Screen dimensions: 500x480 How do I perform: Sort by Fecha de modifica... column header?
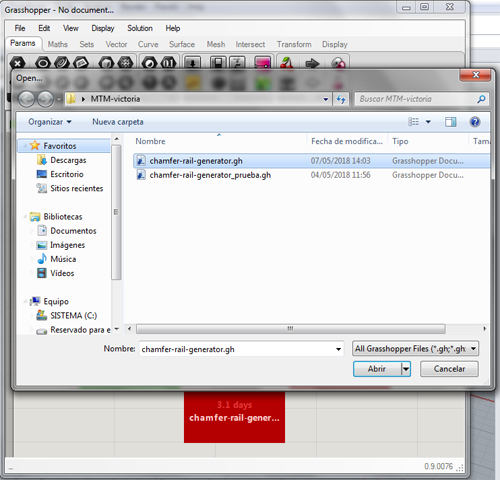[347, 141]
